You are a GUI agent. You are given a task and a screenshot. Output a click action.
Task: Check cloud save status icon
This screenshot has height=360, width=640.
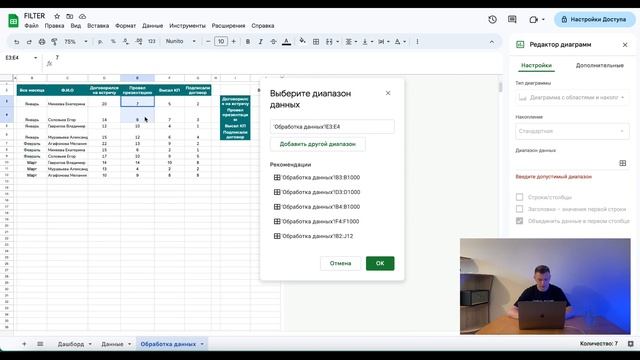click(x=82, y=16)
